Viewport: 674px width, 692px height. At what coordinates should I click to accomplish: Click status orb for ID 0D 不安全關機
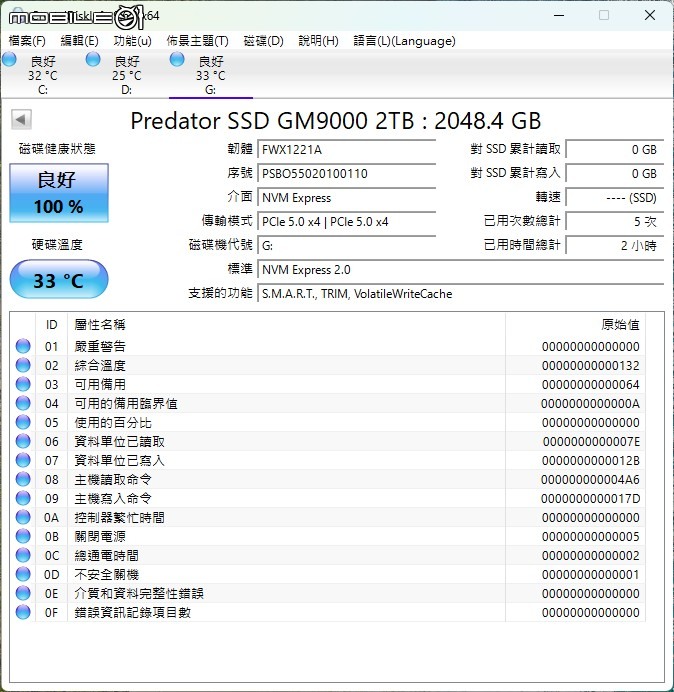point(23,574)
